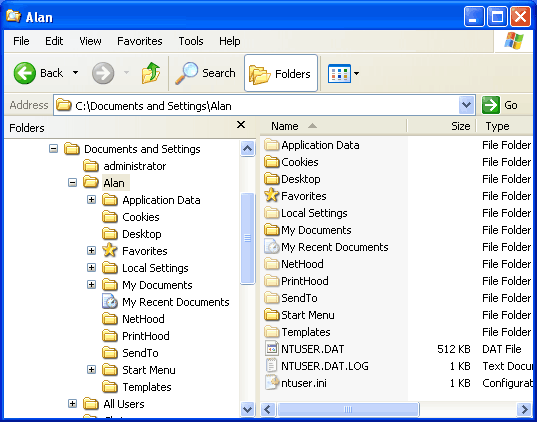Open the Tools menu
The height and width of the screenshot is (422, 537).
(x=191, y=41)
